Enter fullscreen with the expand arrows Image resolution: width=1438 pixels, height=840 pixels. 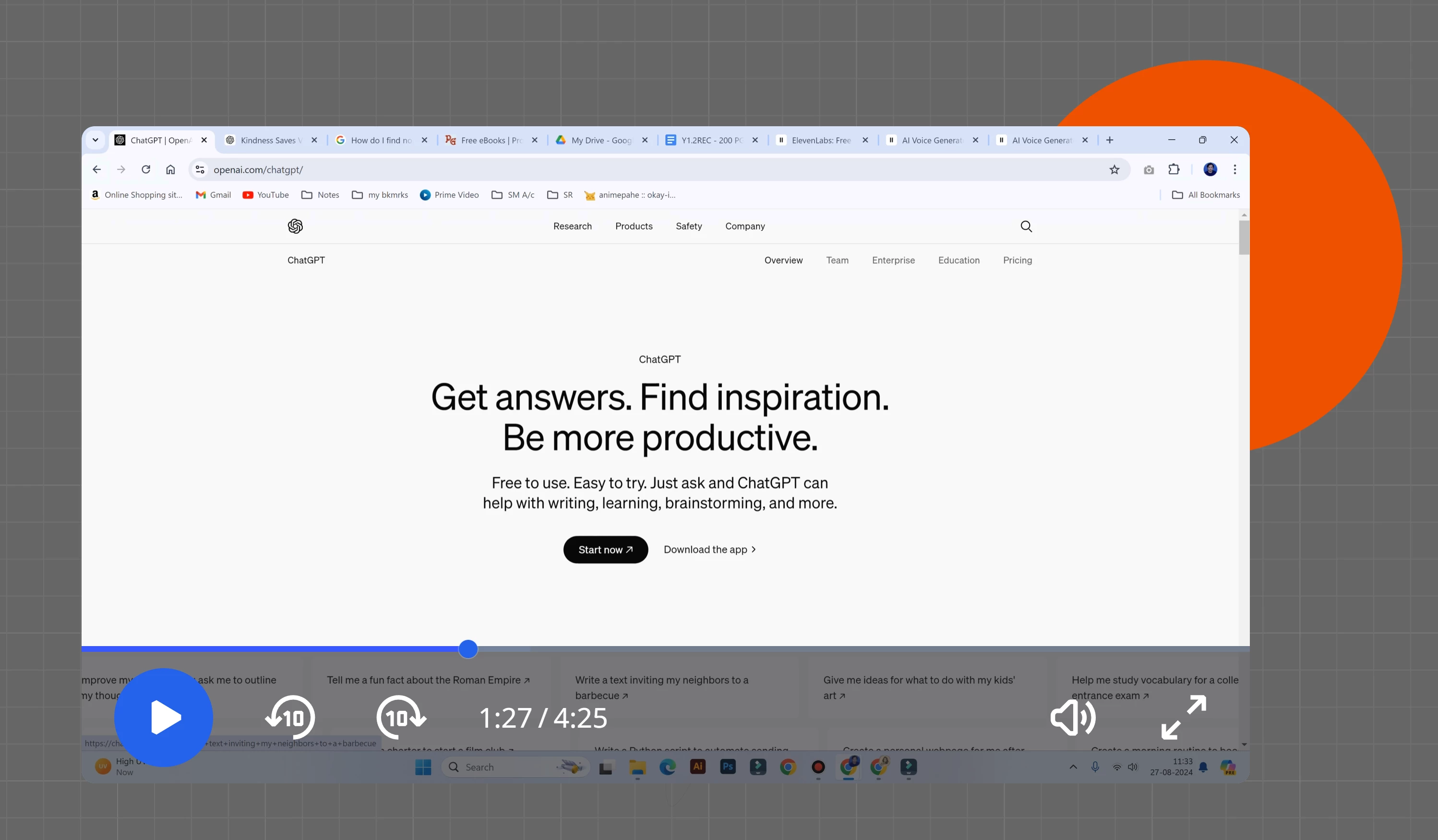pos(1184,717)
